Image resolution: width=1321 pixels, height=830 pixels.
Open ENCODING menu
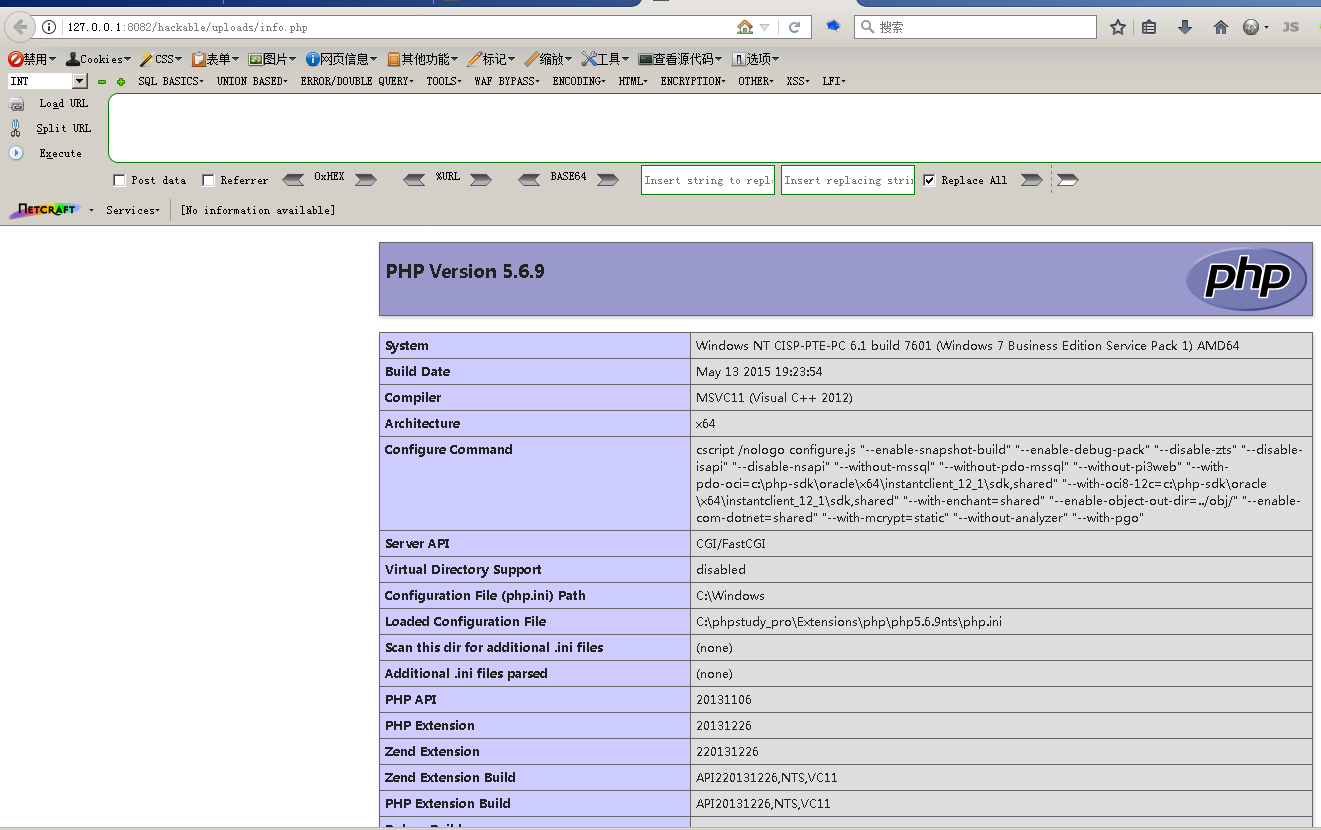click(579, 81)
